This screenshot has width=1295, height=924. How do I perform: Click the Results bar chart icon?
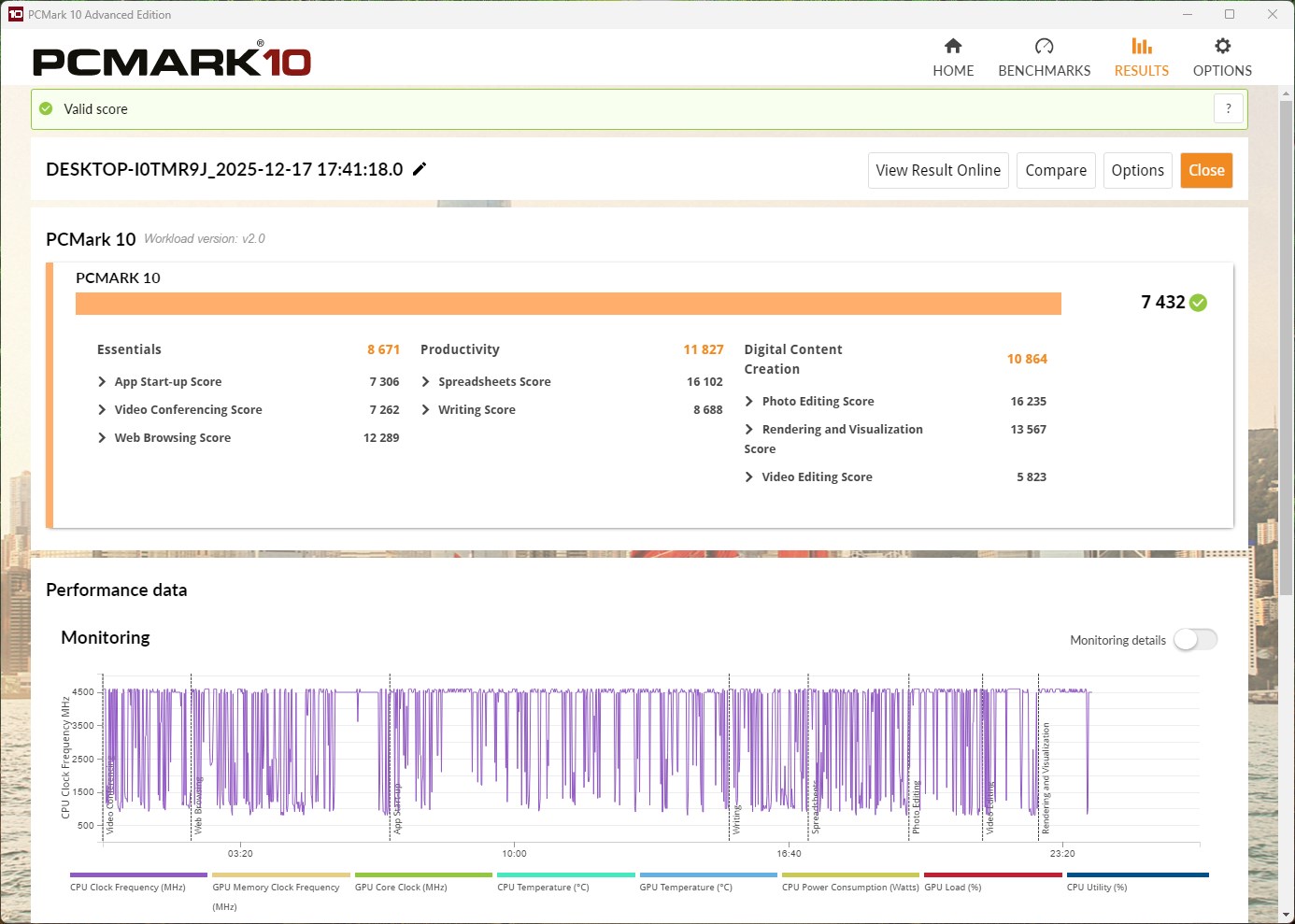click(1141, 46)
